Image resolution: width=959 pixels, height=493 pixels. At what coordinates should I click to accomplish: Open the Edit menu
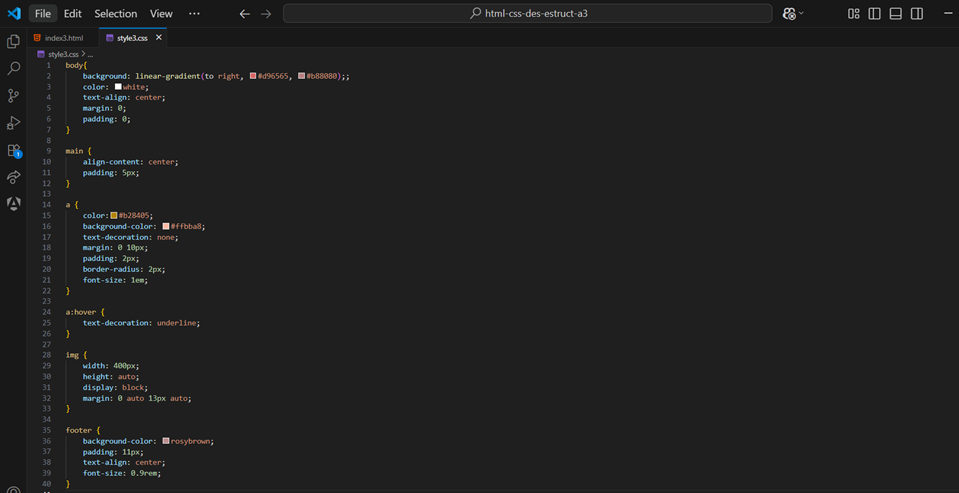(x=73, y=13)
